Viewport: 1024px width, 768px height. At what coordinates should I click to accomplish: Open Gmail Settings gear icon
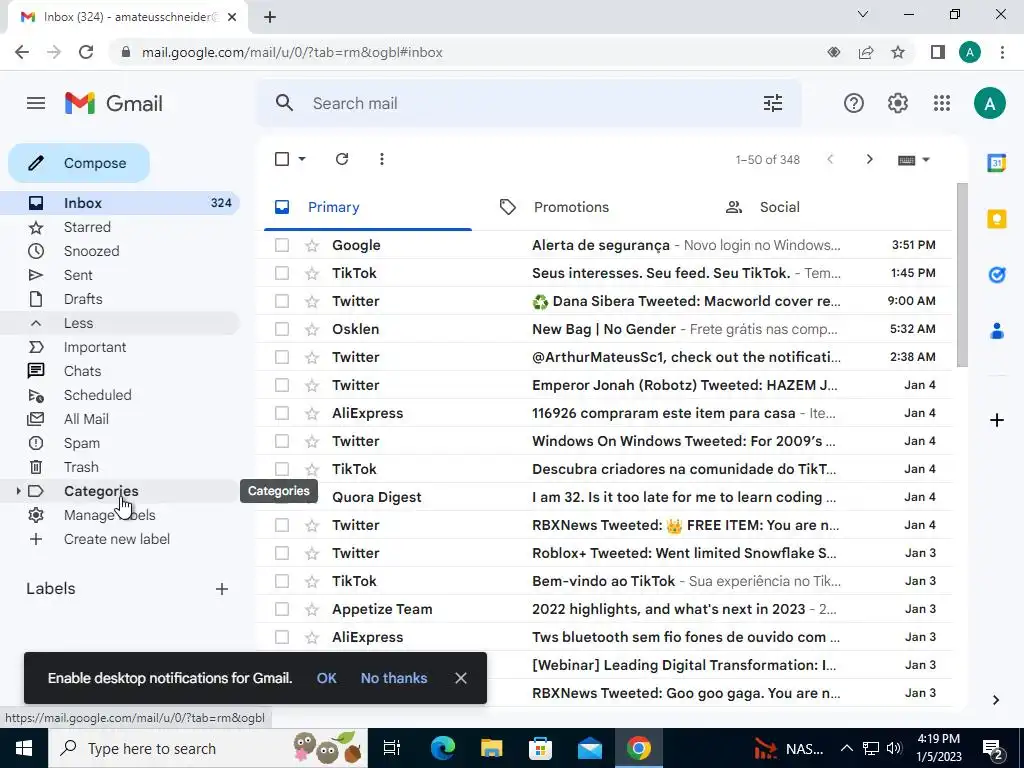(x=897, y=103)
